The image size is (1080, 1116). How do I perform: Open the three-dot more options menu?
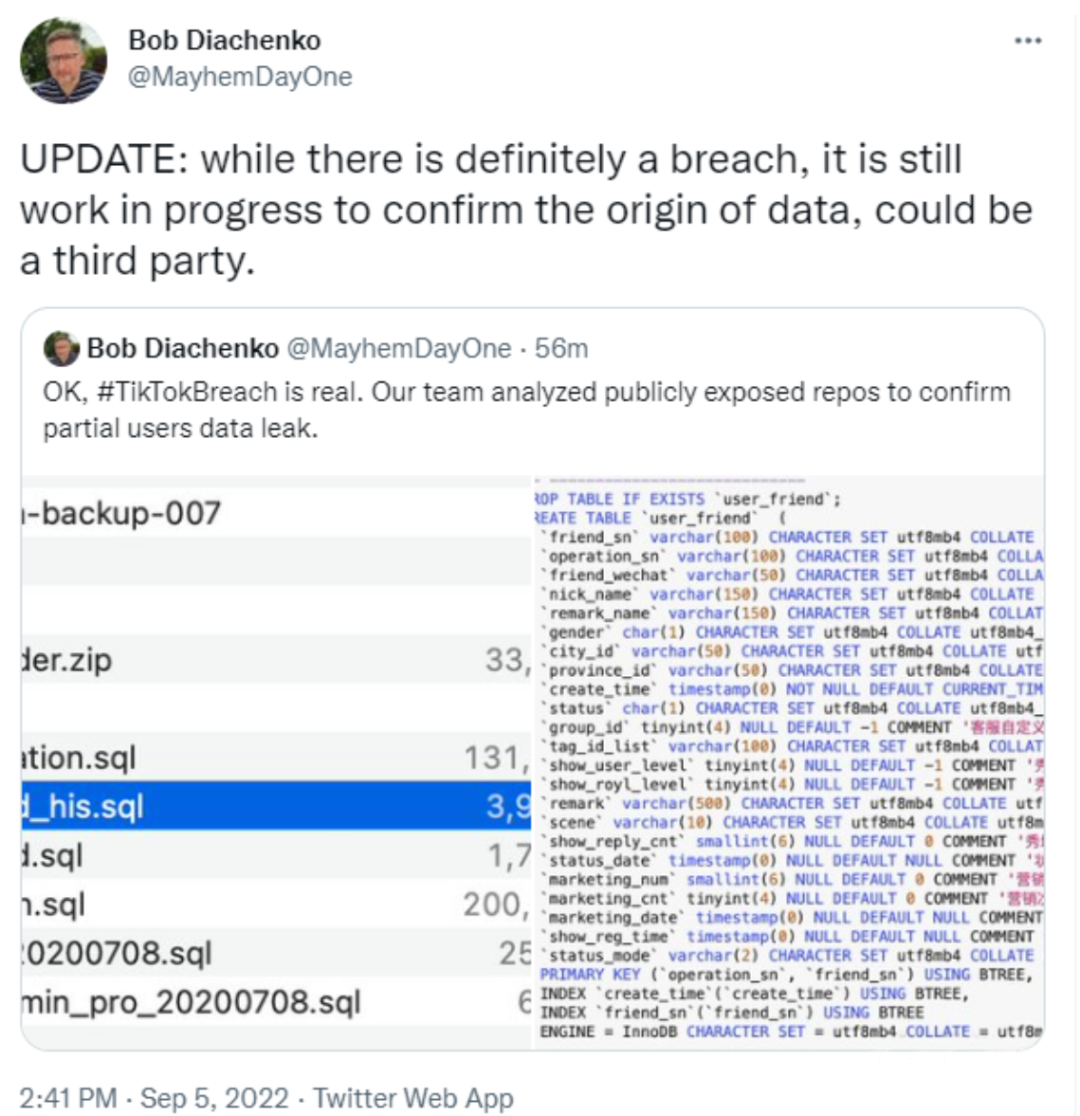[x=1027, y=41]
